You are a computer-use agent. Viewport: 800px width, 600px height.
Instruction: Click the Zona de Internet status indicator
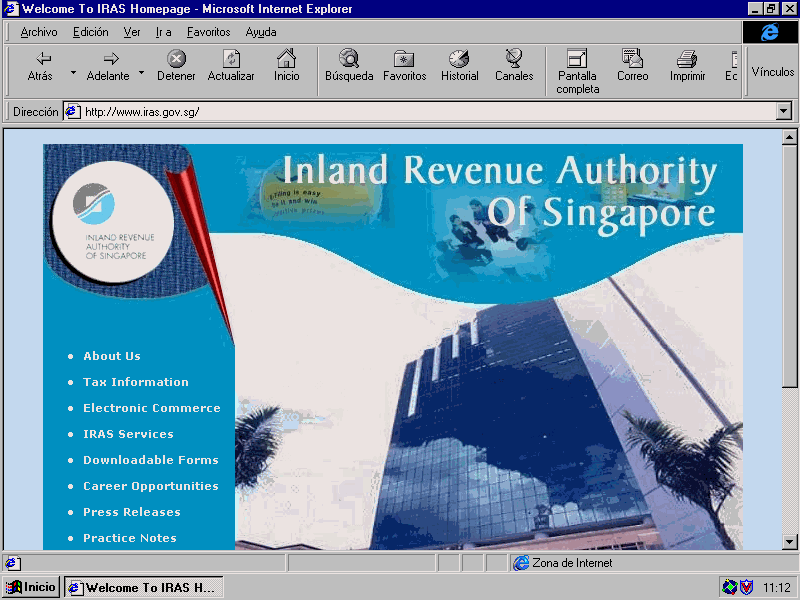[653, 563]
